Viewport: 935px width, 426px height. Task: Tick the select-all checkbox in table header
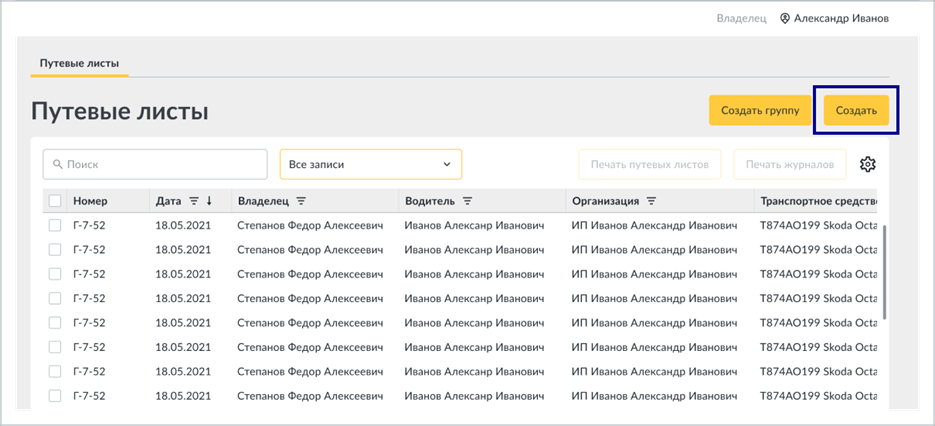click(55, 202)
